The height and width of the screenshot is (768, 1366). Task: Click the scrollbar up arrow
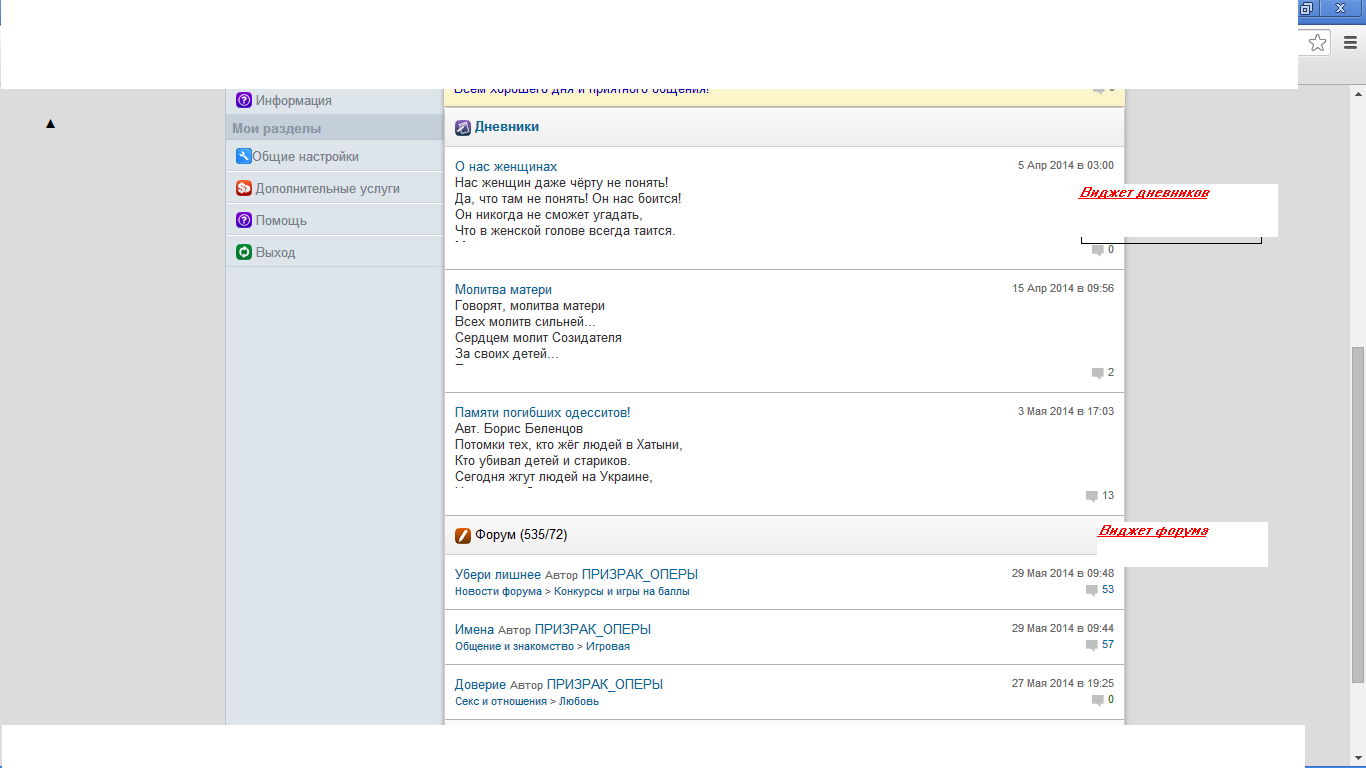click(1357, 94)
